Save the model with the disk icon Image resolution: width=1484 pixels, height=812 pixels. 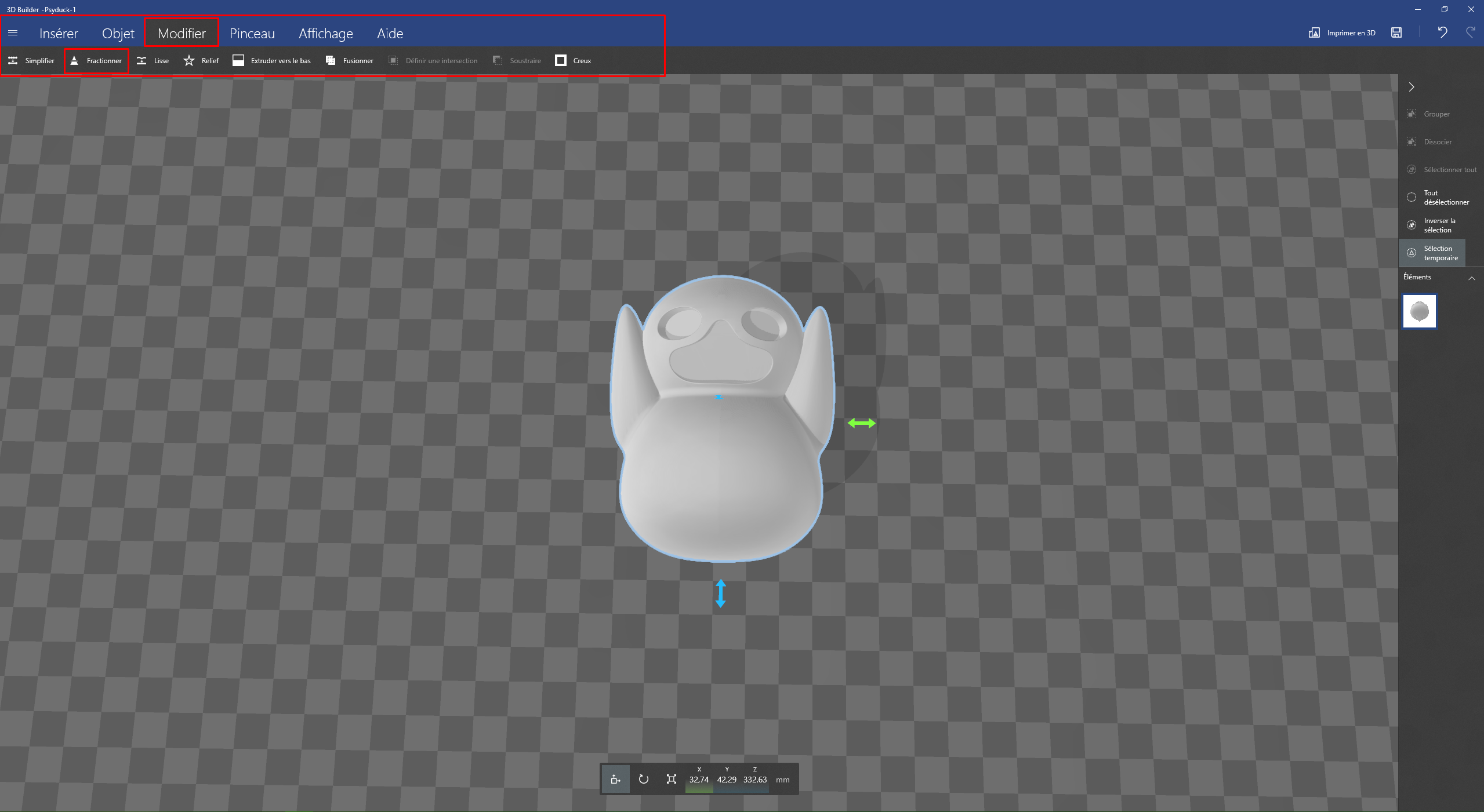tap(1396, 32)
